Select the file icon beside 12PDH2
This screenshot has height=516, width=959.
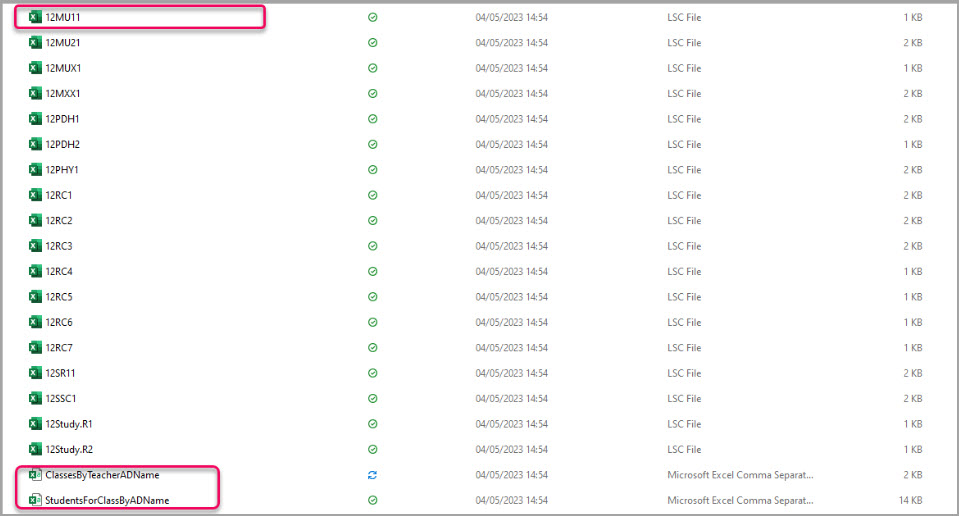(35, 144)
